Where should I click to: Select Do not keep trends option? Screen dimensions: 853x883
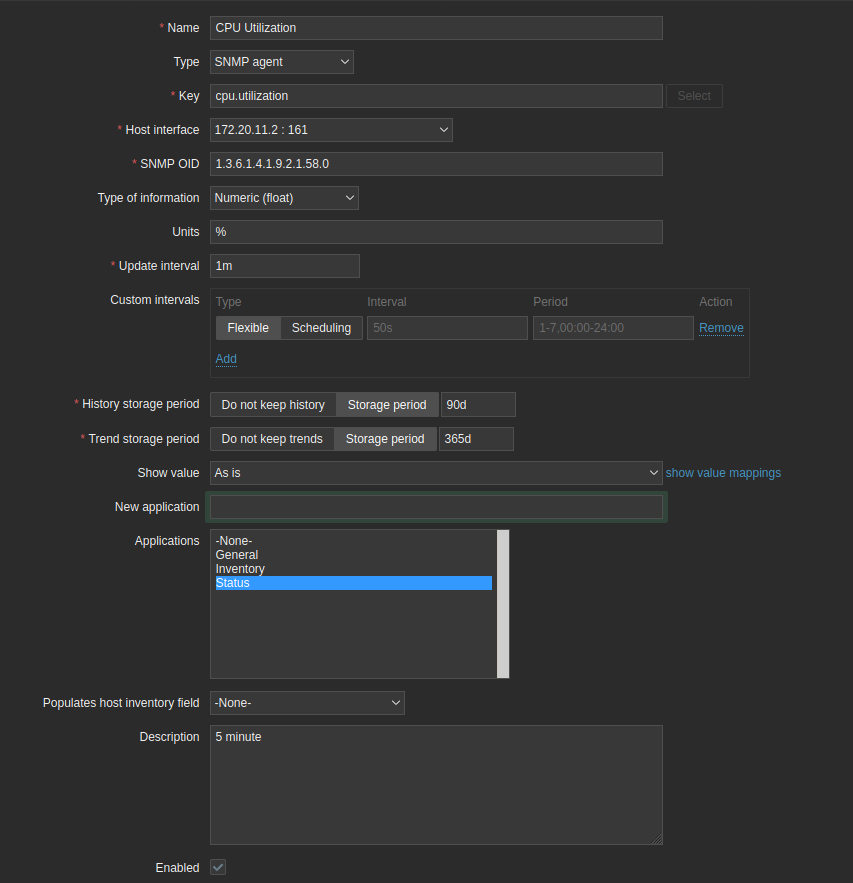tap(272, 439)
